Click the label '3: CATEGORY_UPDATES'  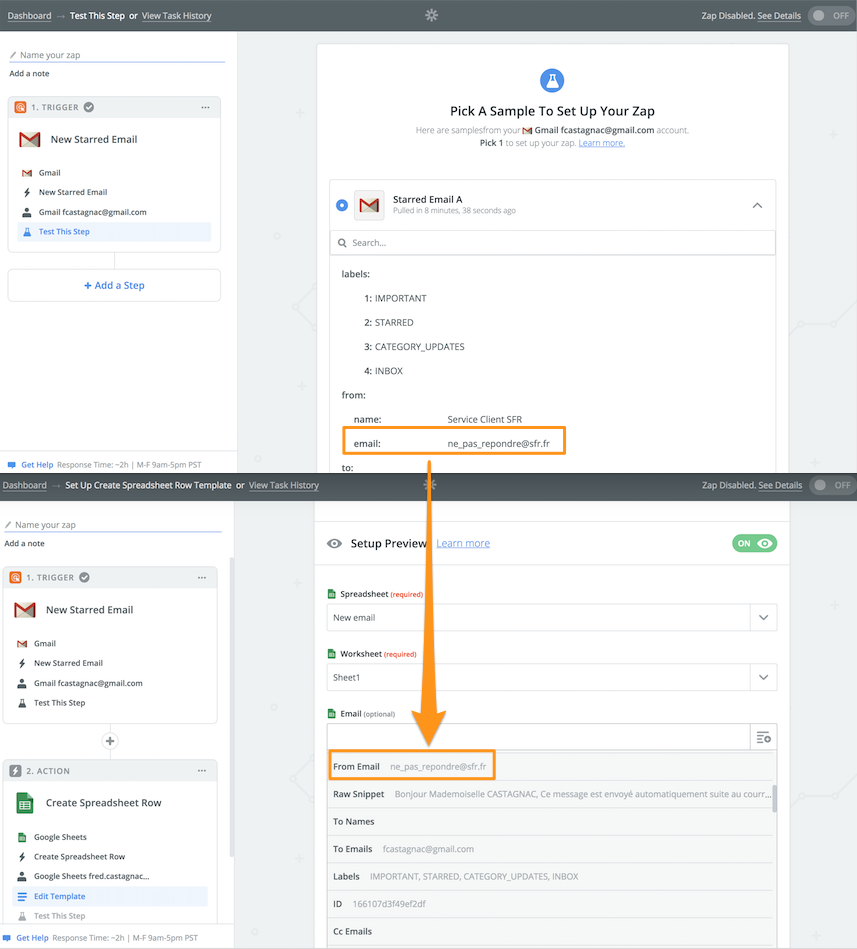(414, 347)
